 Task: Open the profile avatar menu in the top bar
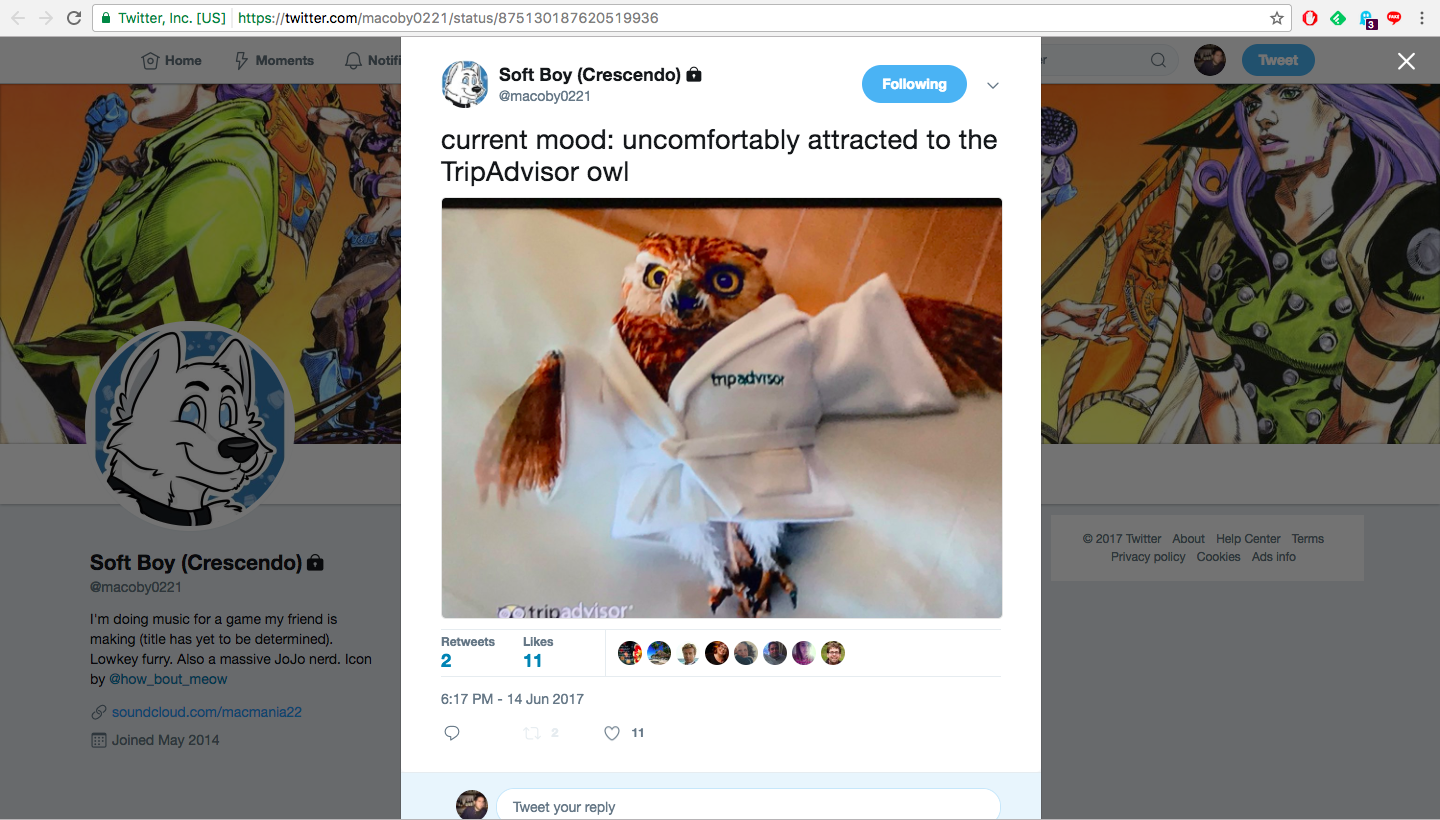click(1210, 60)
